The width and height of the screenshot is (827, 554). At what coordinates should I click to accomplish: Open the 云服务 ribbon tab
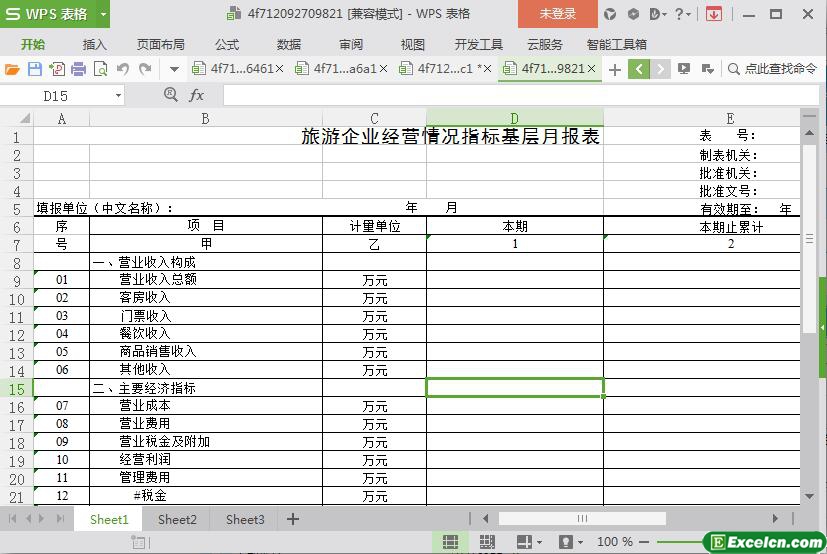[x=545, y=44]
